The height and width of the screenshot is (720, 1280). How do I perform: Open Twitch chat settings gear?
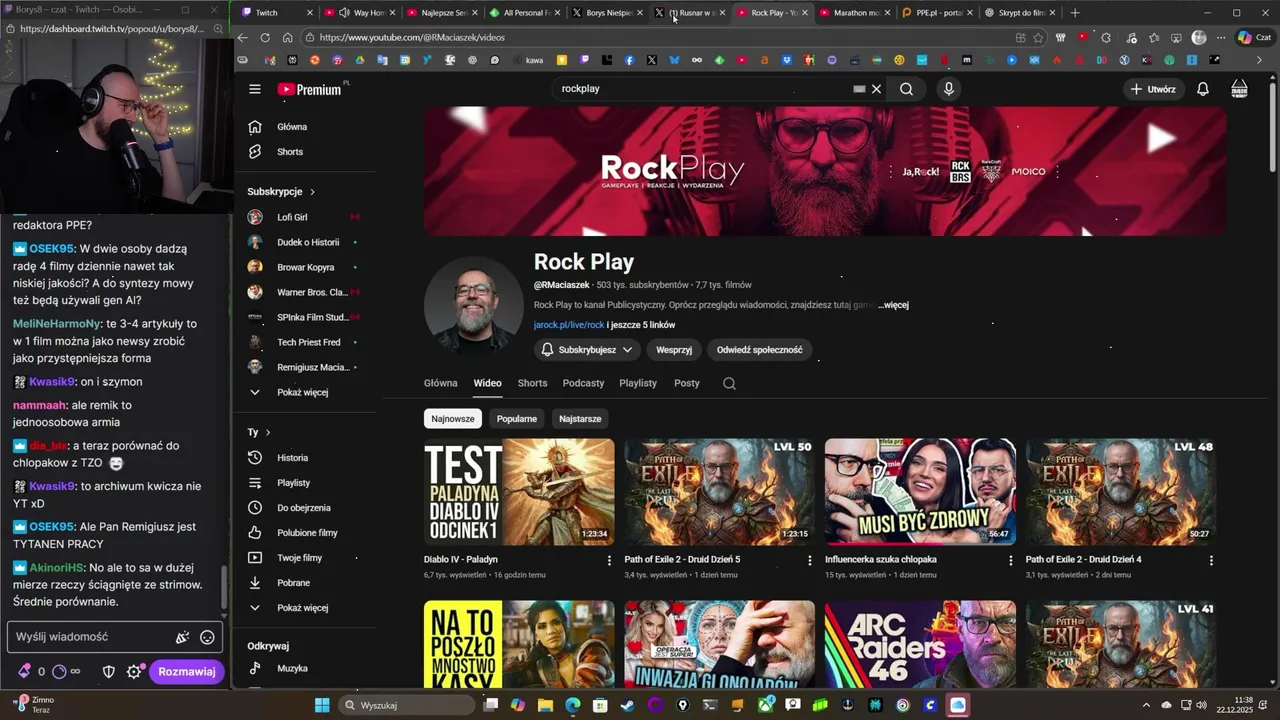tap(134, 672)
